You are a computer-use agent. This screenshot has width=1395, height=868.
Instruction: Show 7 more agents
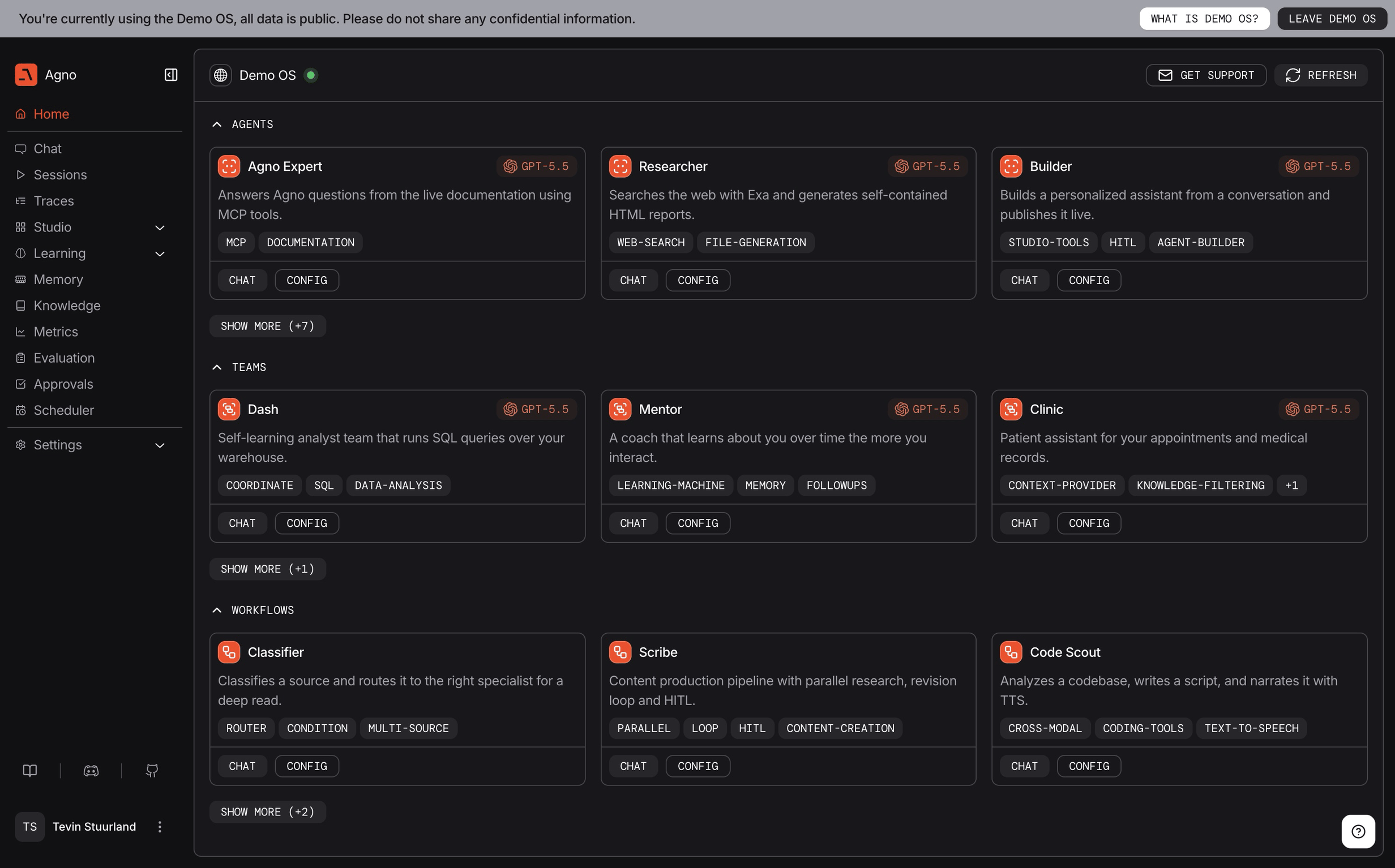(x=268, y=326)
